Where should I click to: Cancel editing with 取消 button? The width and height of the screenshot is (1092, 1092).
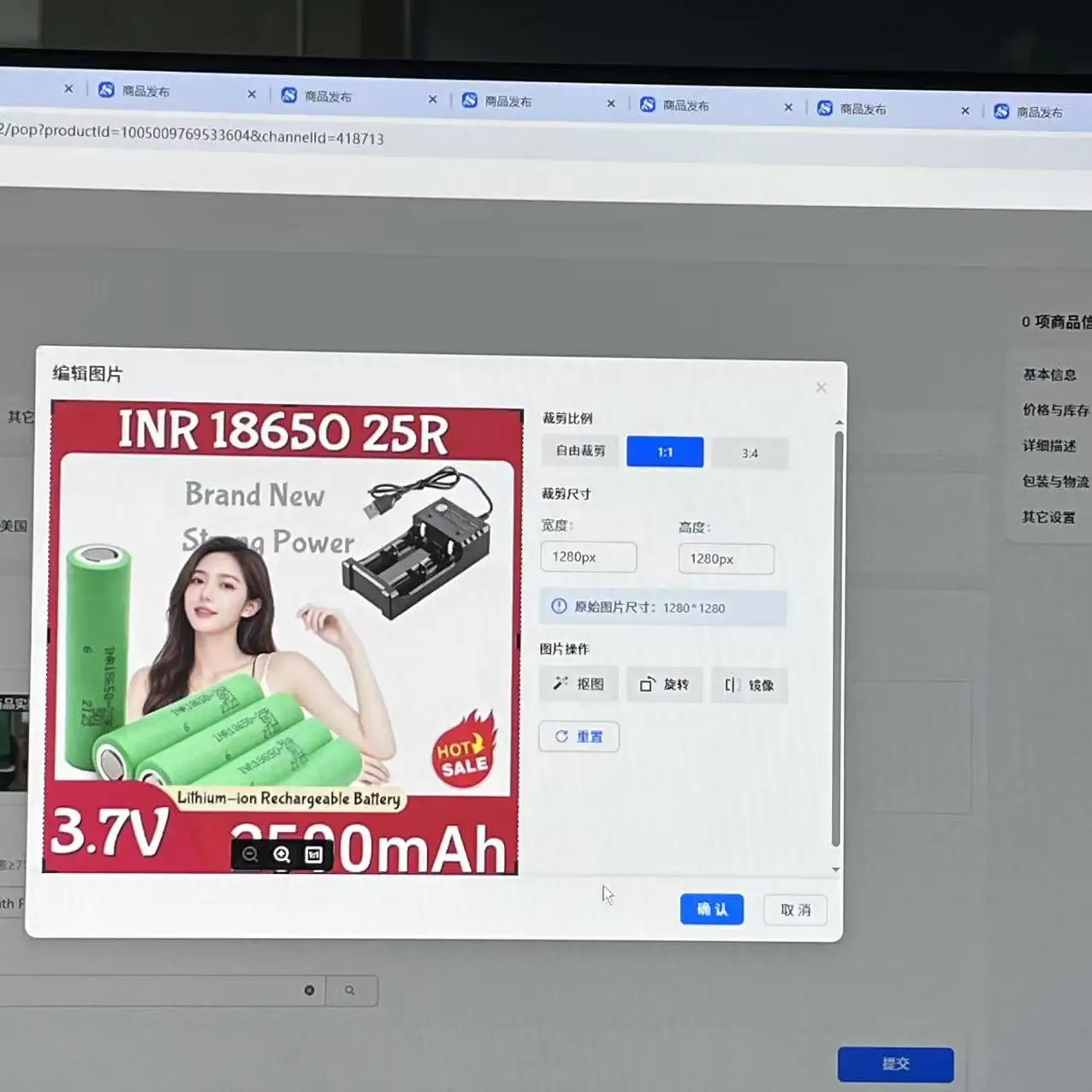(x=796, y=910)
